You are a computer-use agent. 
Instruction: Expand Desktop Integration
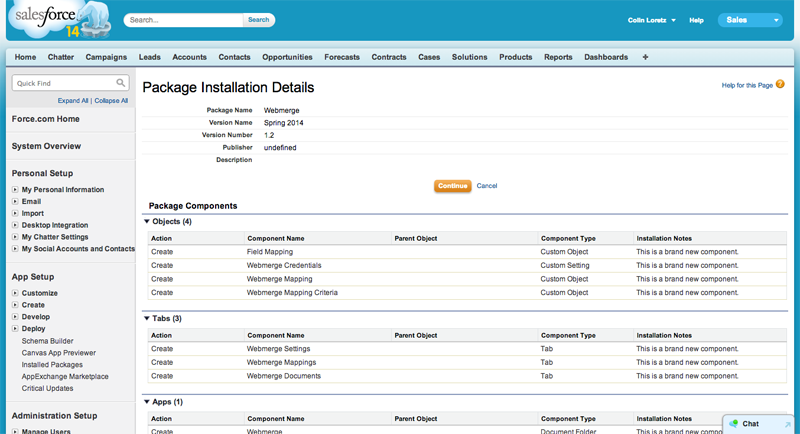click(x=15, y=225)
